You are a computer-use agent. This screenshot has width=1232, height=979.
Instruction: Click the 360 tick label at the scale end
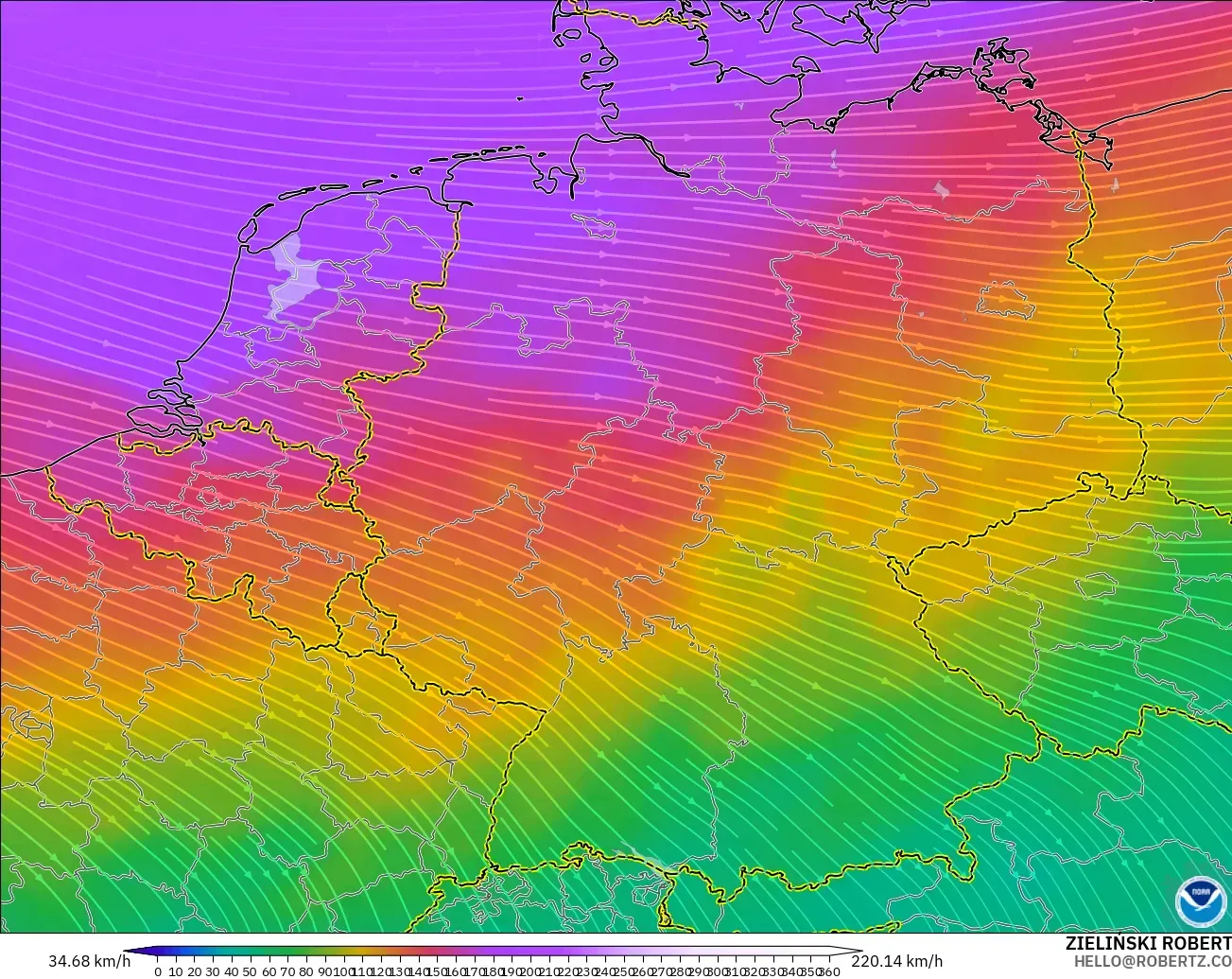point(830,972)
